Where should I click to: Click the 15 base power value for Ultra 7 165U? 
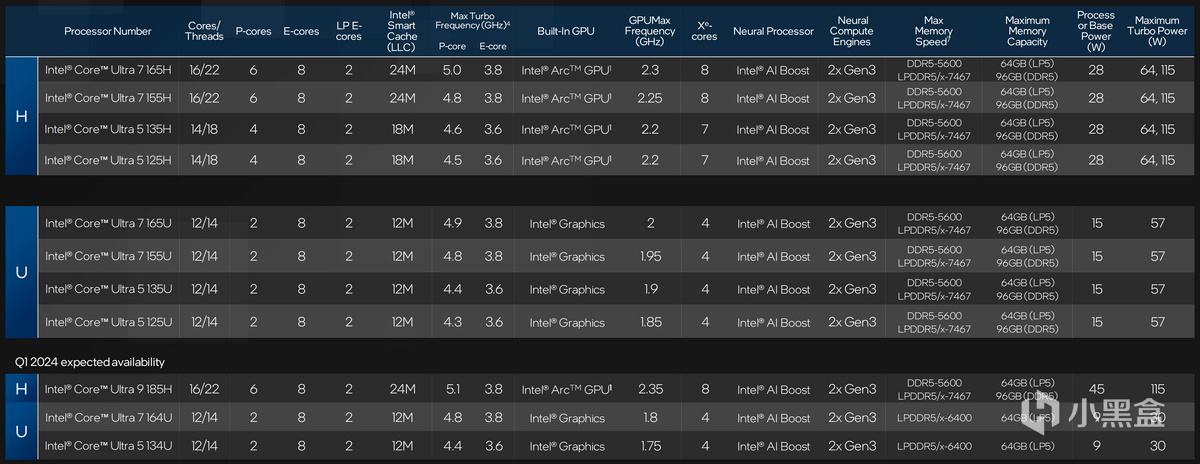pos(1096,224)
